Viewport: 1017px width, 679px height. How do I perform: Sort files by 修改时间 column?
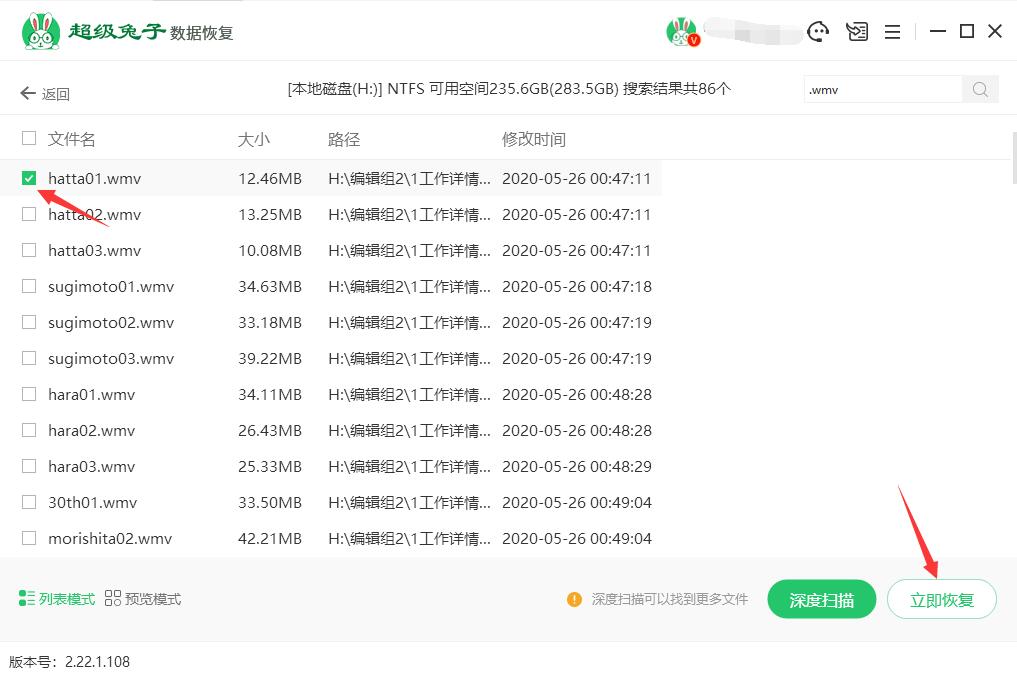pyautogui.click(x=535, y=139)
